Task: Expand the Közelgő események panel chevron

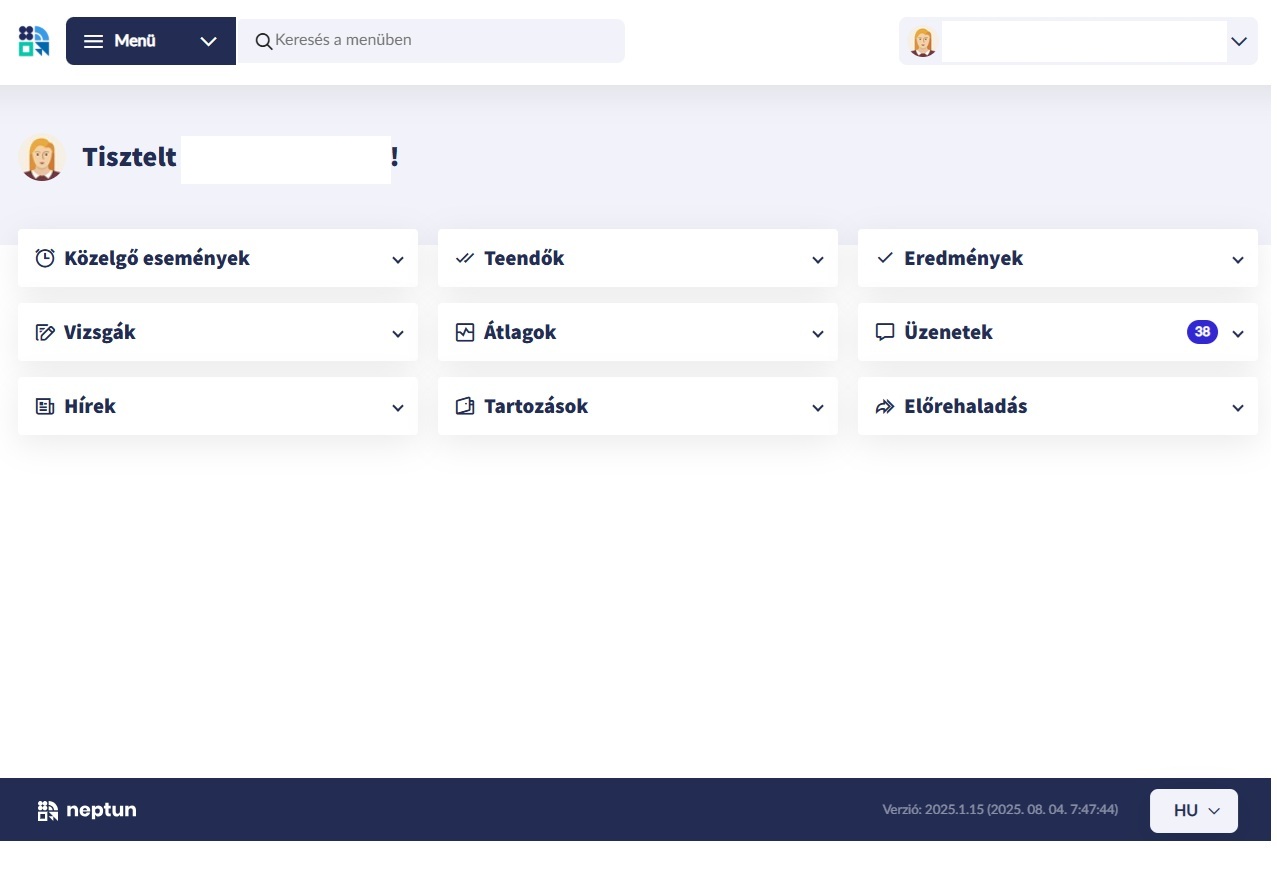Action: pyautogui.click(x=398, y=260)
